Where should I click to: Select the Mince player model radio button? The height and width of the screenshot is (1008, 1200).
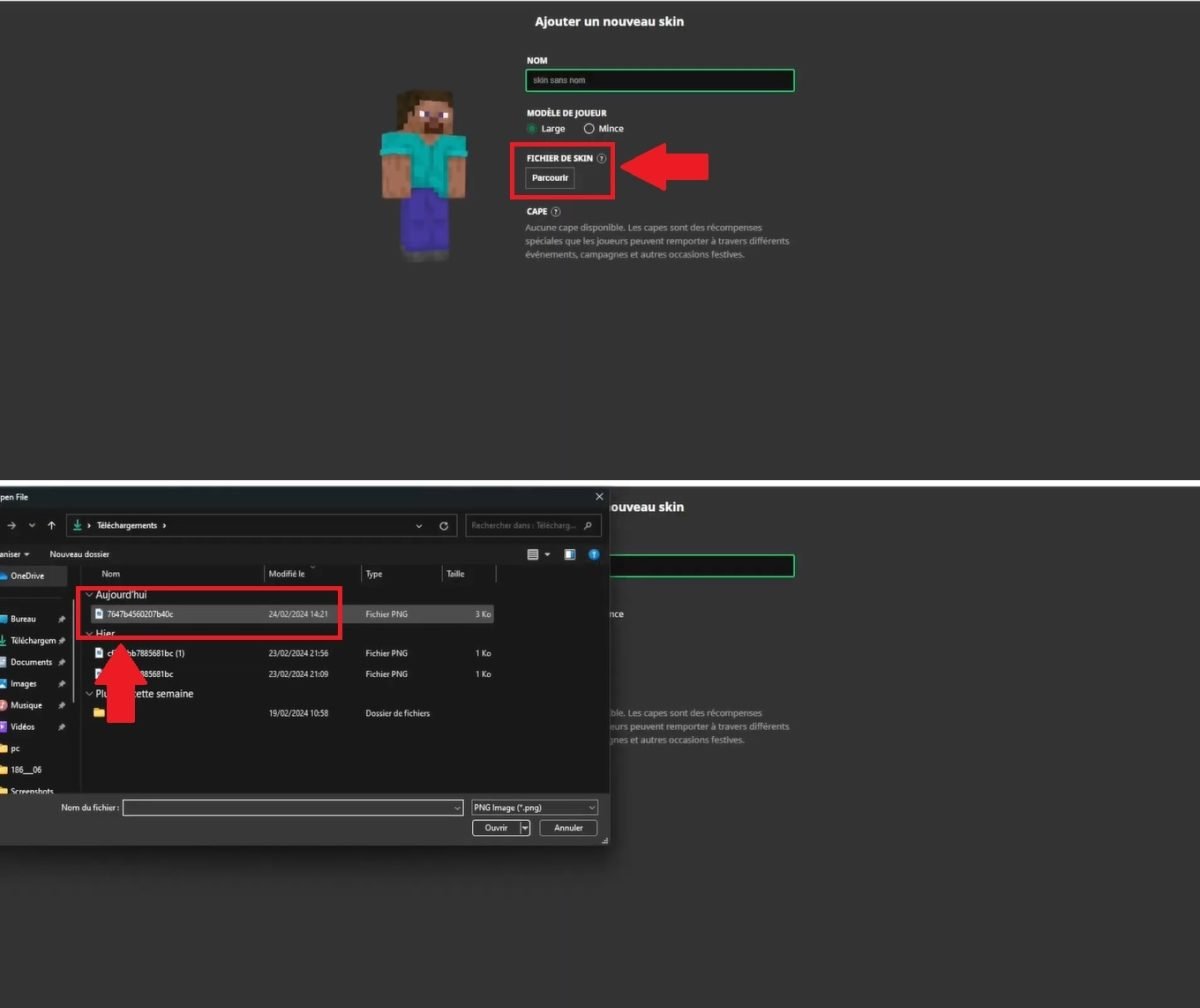[x=589, y=128]
